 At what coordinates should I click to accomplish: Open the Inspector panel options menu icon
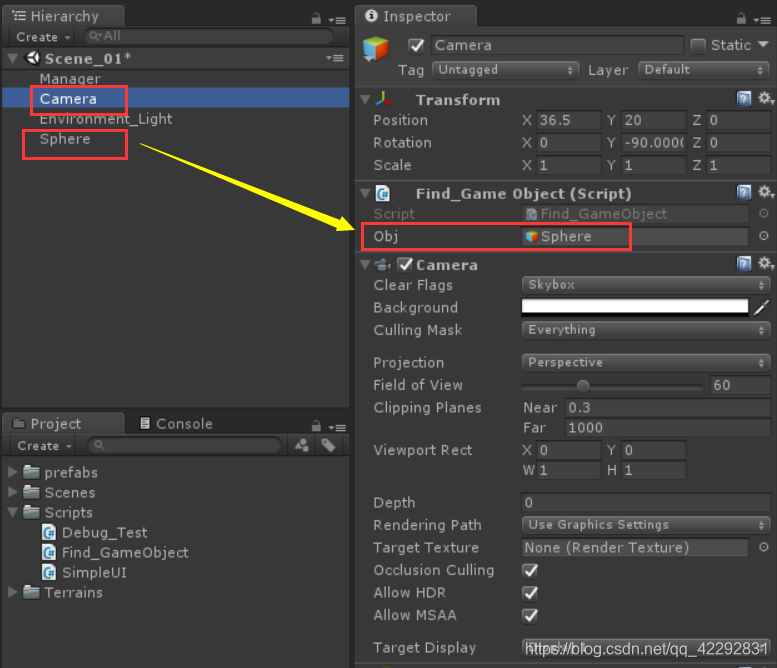click(763, 20)
